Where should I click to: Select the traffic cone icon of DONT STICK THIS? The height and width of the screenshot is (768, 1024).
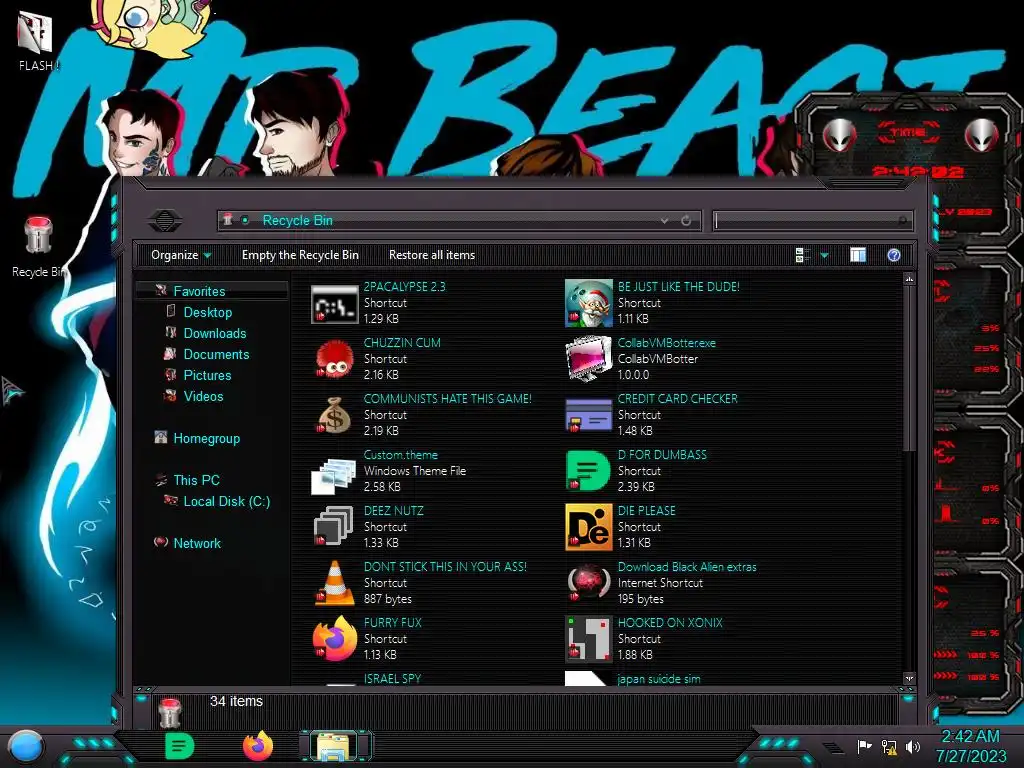point(334,583)
